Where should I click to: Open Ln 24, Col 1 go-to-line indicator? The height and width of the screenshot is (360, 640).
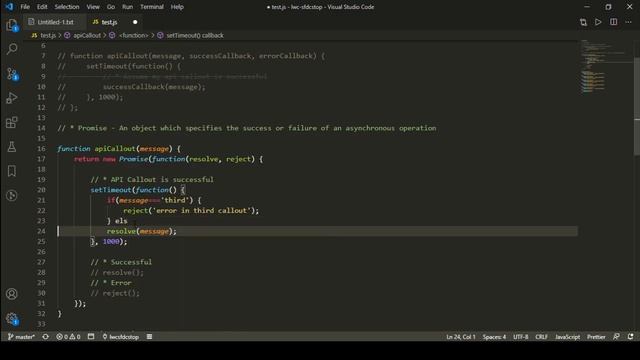[461, 337]
